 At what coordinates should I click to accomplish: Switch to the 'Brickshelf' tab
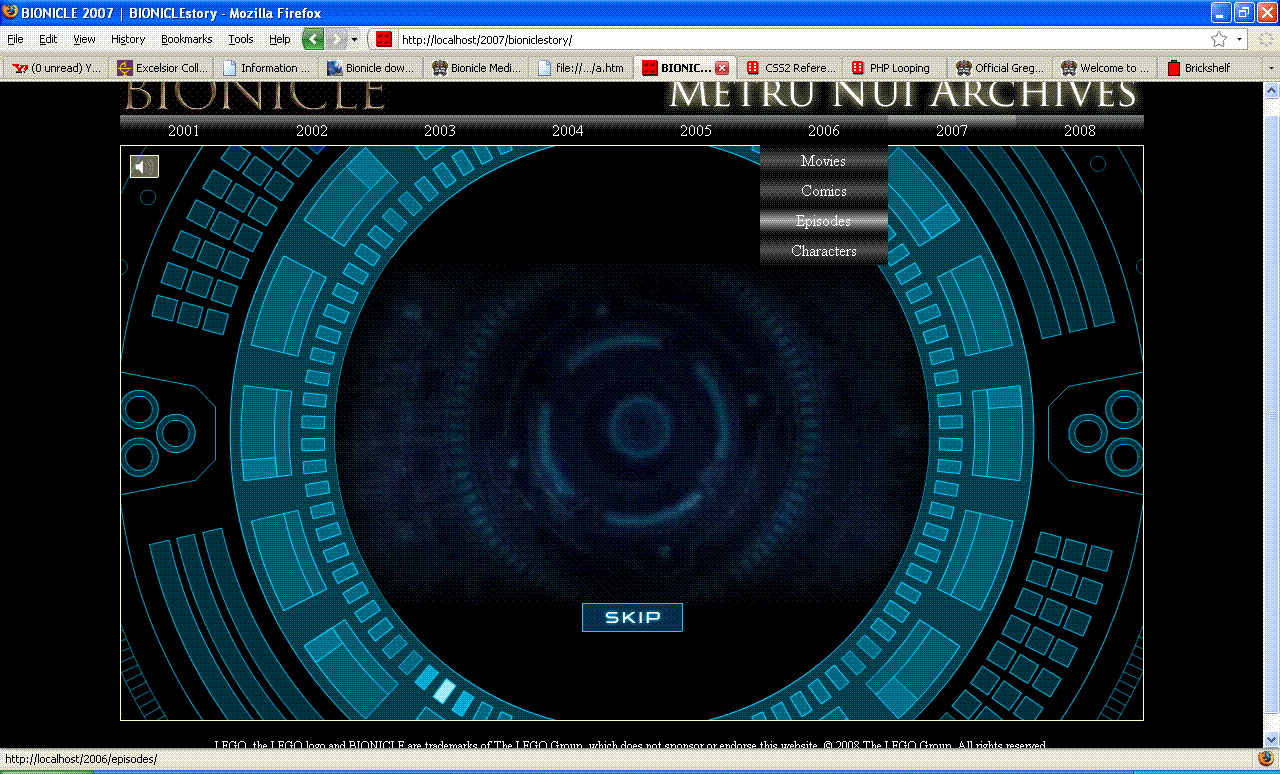[1210, 68]
